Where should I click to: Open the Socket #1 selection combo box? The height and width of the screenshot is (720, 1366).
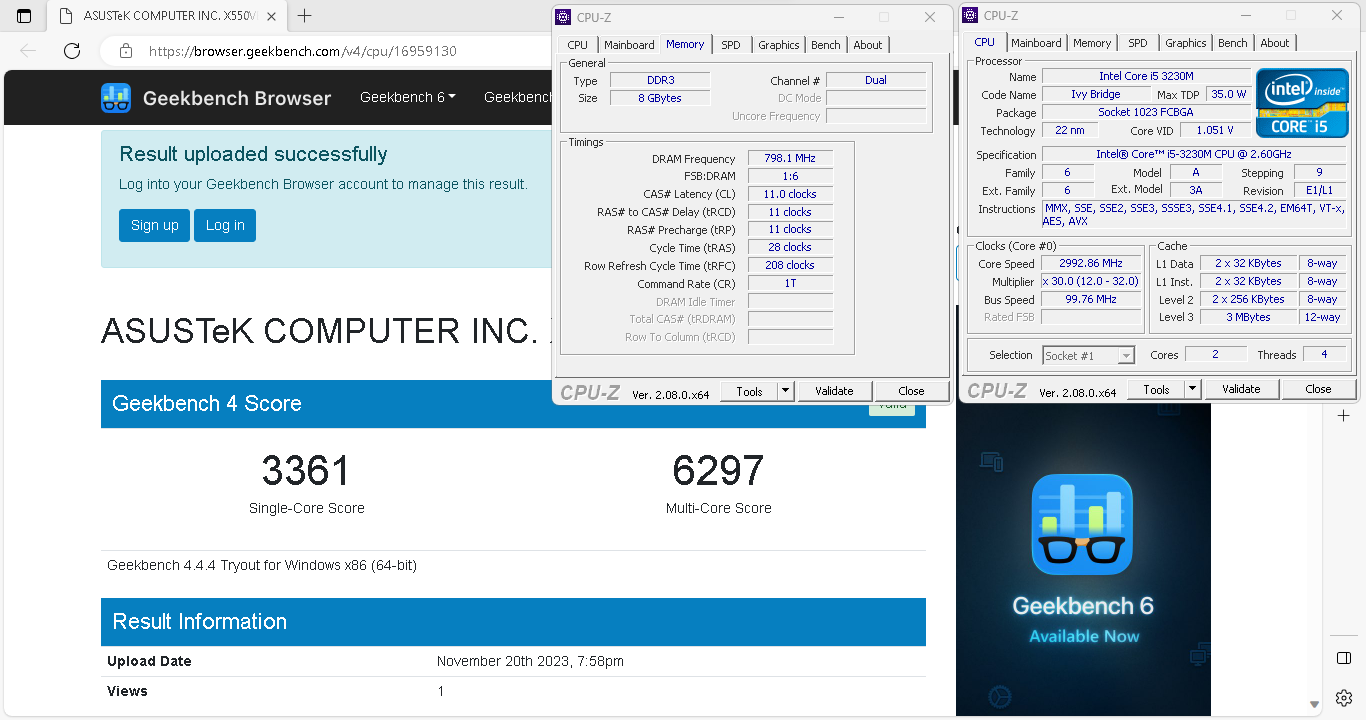1088,355
